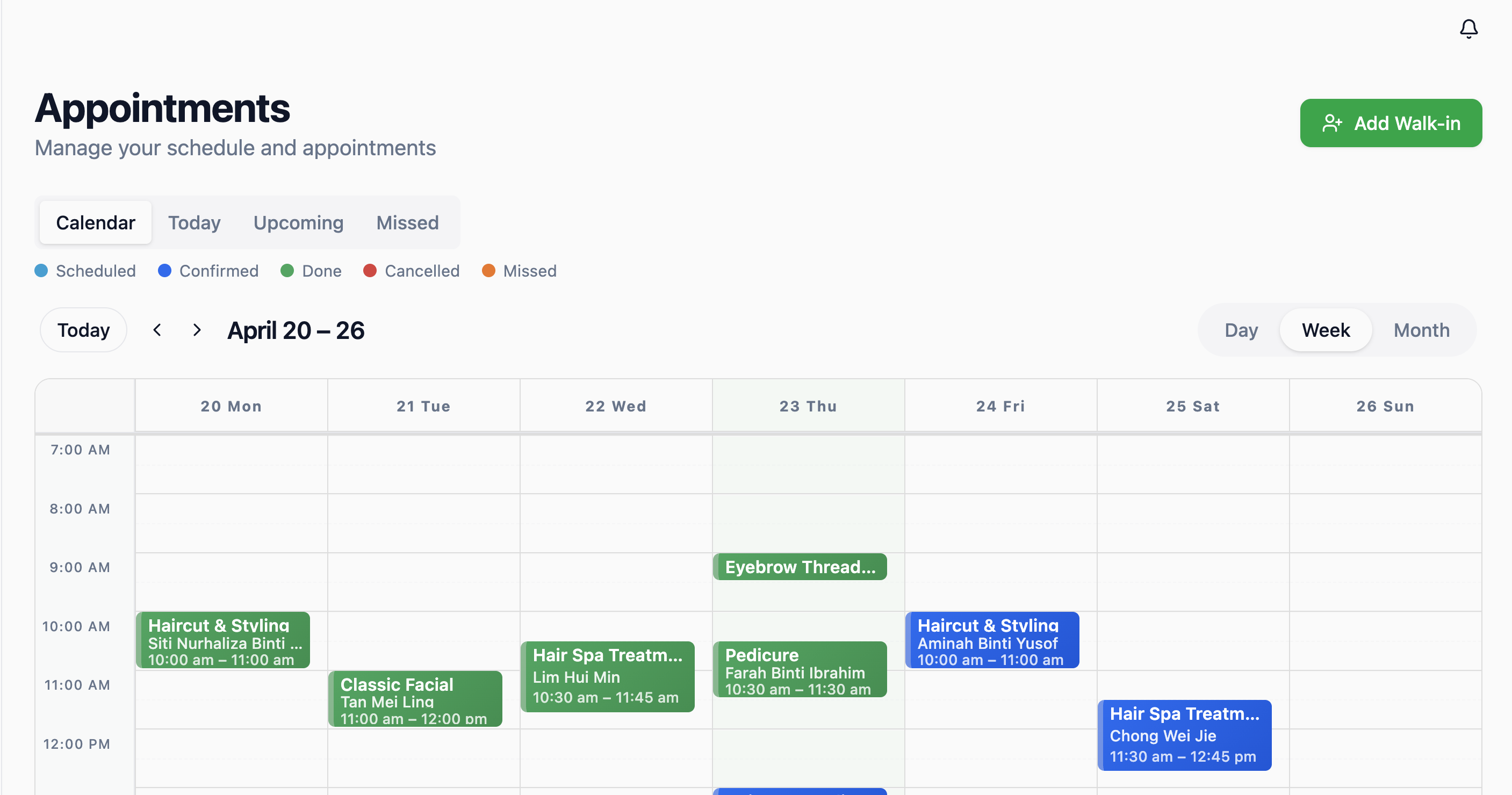1512x795 pixels.
Task: Click the 22 Wed column header
Action: pos(616,406)
